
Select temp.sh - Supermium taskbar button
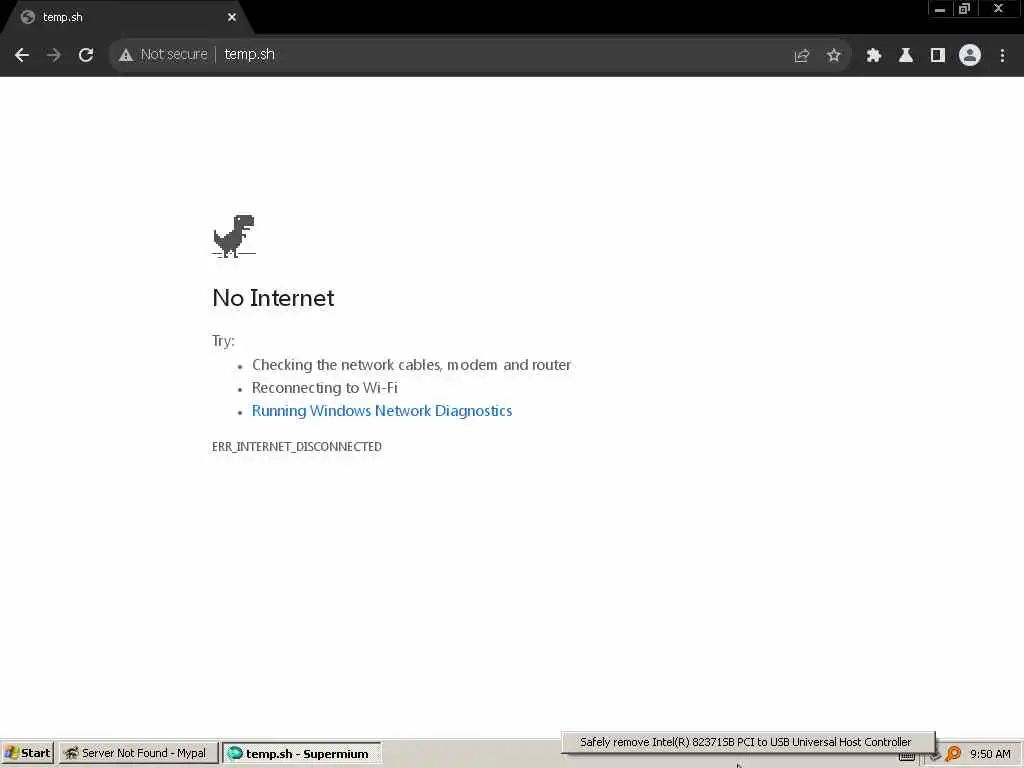(x=301, y=753)
